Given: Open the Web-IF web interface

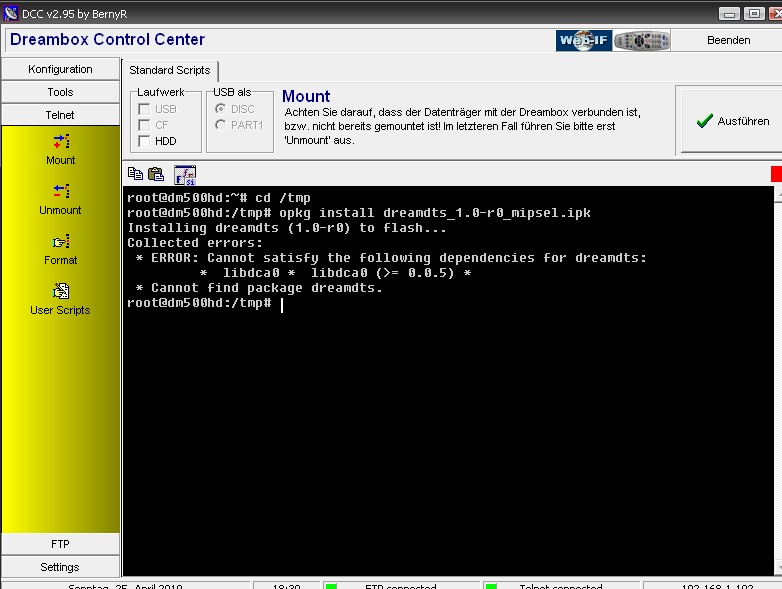Looking at the screenshot, I should (584, 40).
